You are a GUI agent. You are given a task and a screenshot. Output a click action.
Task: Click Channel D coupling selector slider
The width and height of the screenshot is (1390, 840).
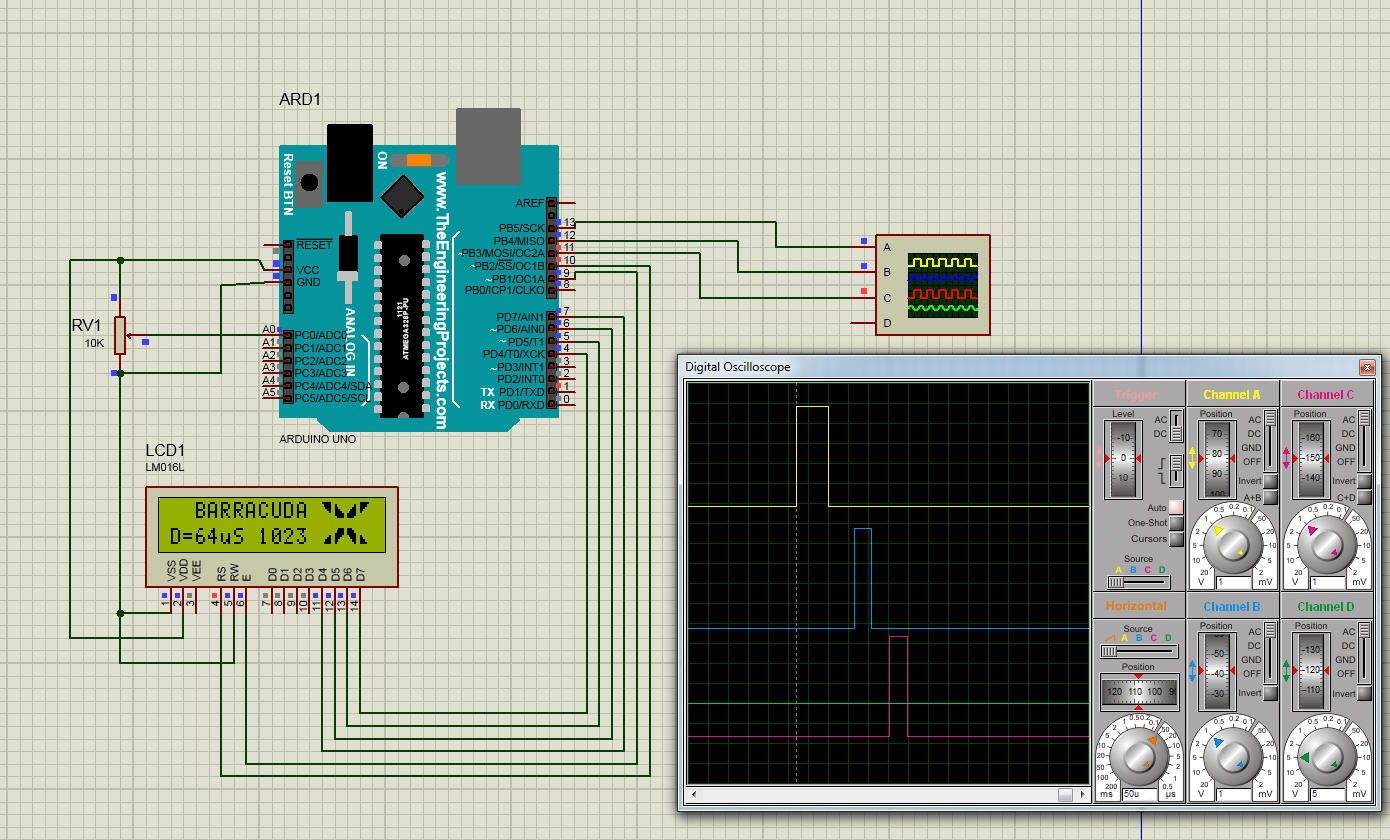point(1363,652)
